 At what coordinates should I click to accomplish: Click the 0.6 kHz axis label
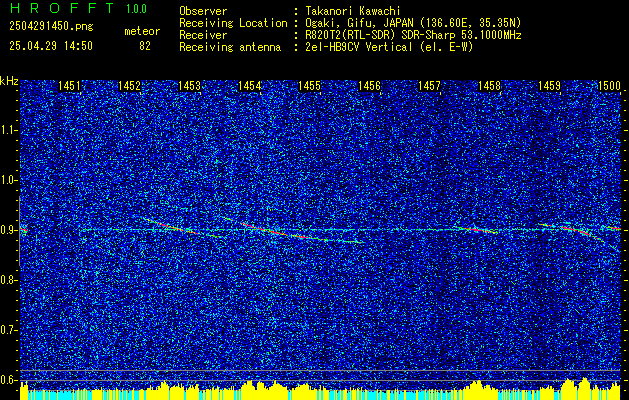[x=8, y=380]
